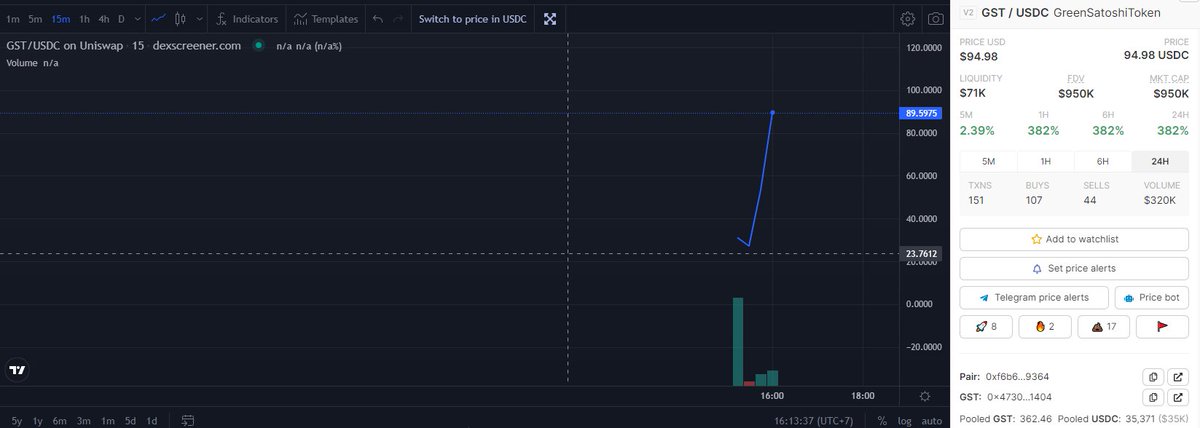Click the largest green volume bar

[738, 341]
